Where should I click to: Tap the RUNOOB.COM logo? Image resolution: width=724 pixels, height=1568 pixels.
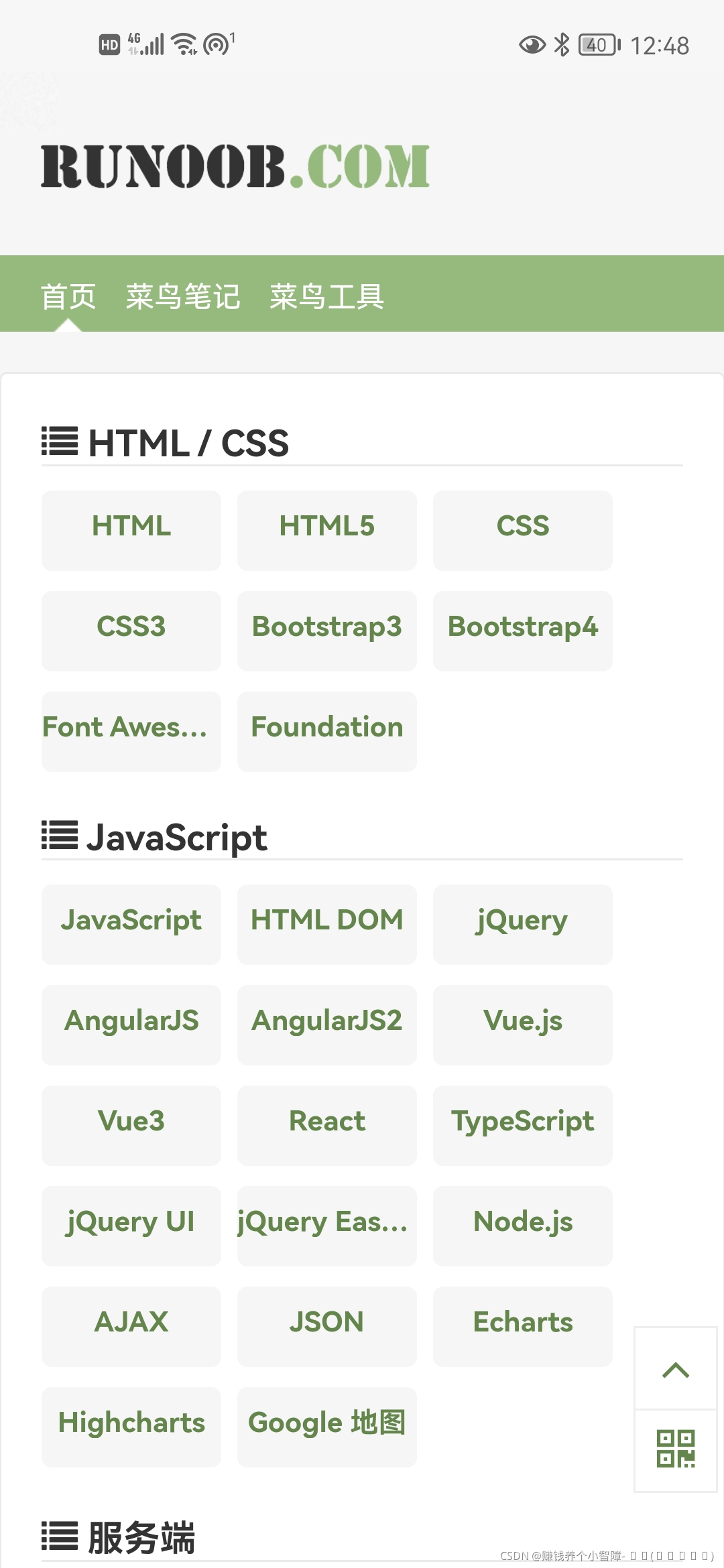(x=235, y=166)
